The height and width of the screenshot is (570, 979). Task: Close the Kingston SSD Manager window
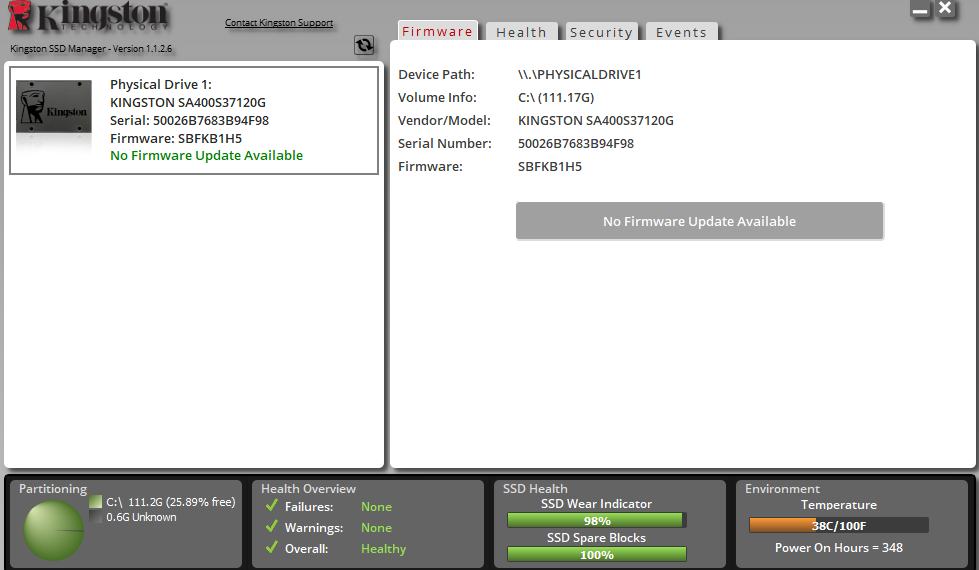coord(946,9)
